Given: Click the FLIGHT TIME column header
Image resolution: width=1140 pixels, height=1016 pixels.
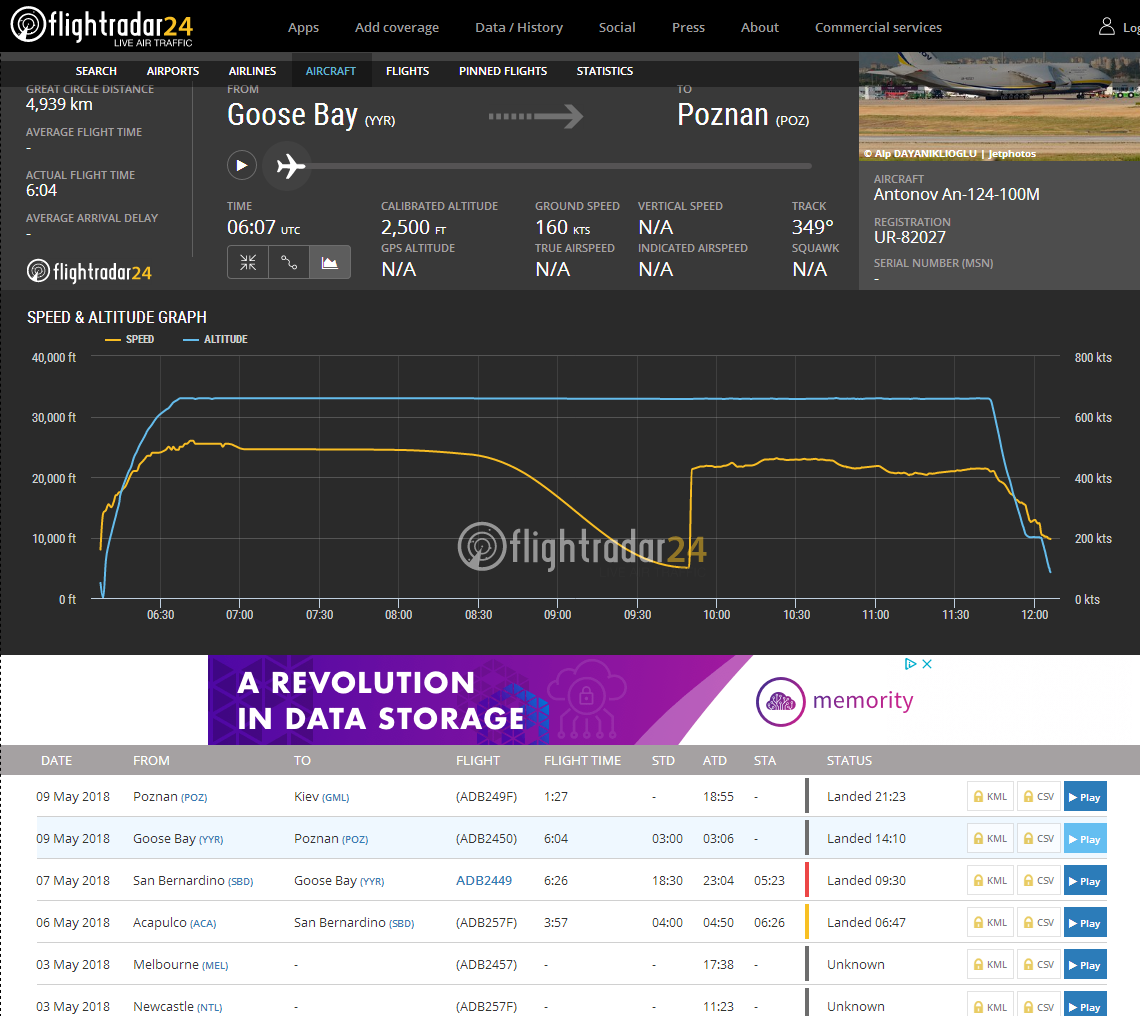Looking at the screenshot, I should (x=582, y=761).
